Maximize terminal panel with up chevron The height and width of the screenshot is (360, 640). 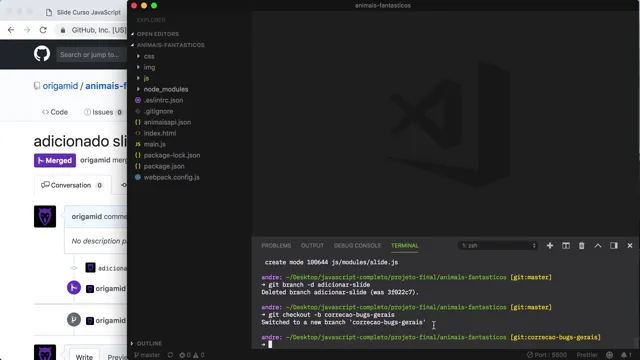tap(598, 245)
